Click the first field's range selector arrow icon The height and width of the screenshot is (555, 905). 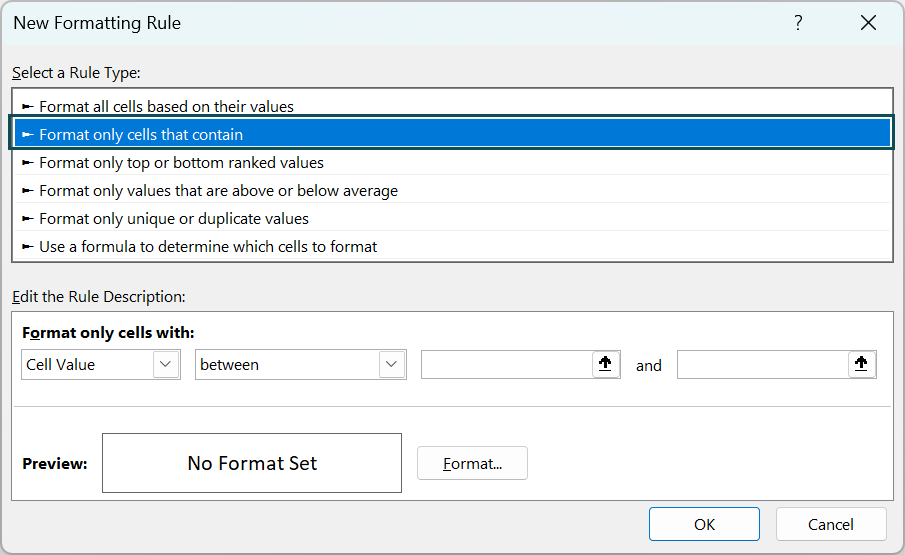click(605, 365)
